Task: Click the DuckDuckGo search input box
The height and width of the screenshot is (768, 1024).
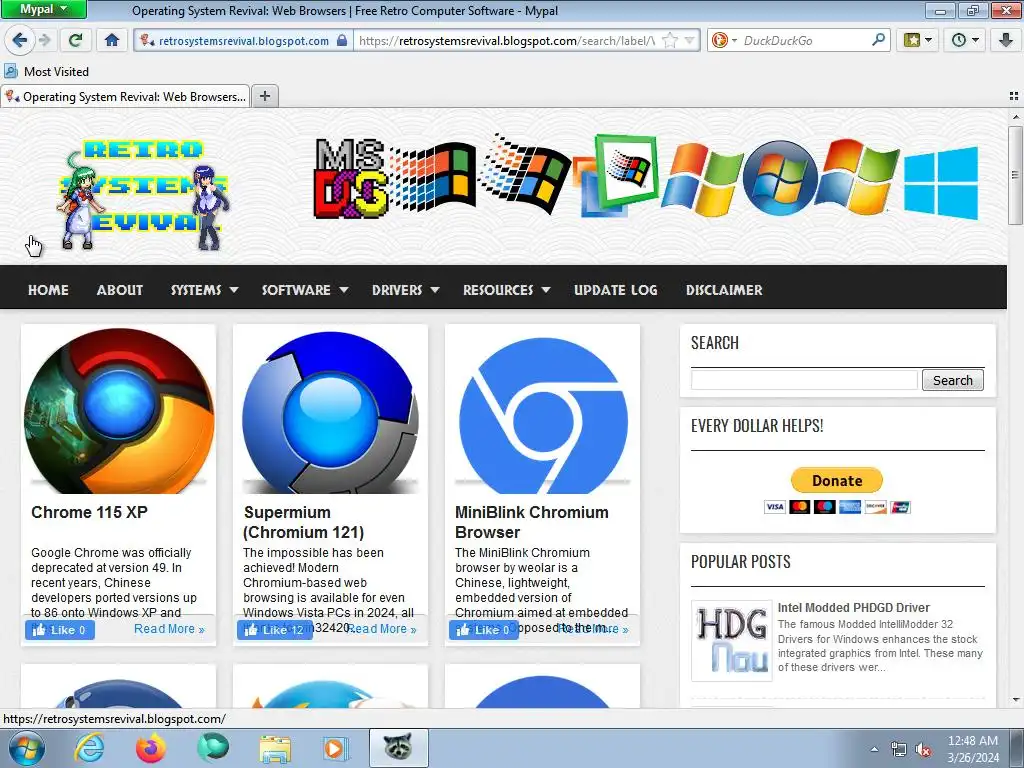Action: coord(807,40)
